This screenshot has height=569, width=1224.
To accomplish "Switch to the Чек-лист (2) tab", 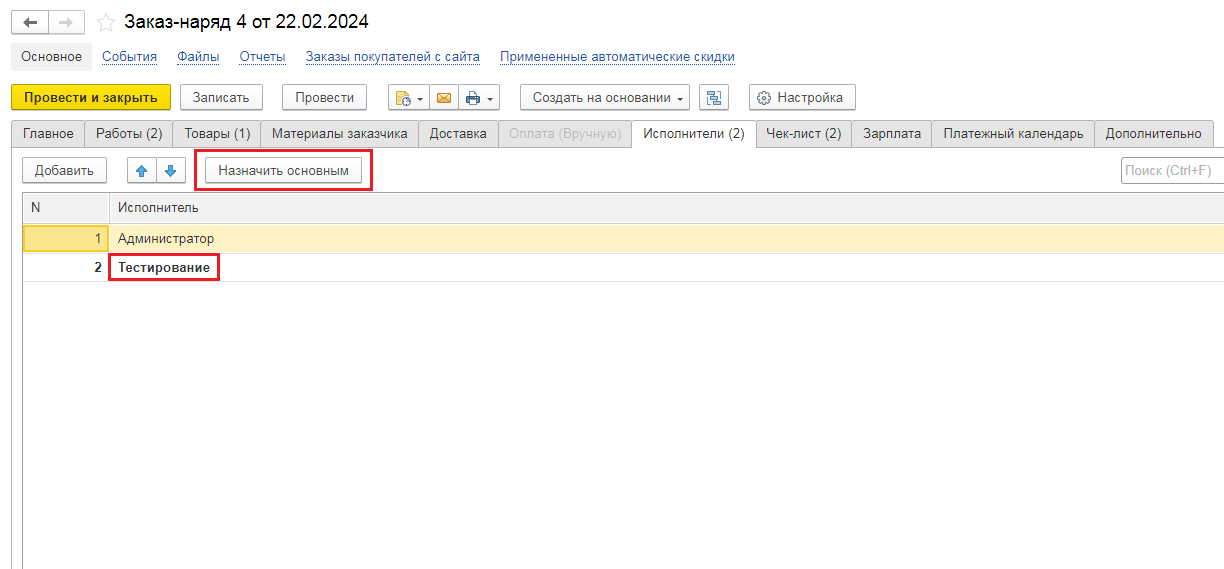I will click(803, 134).
